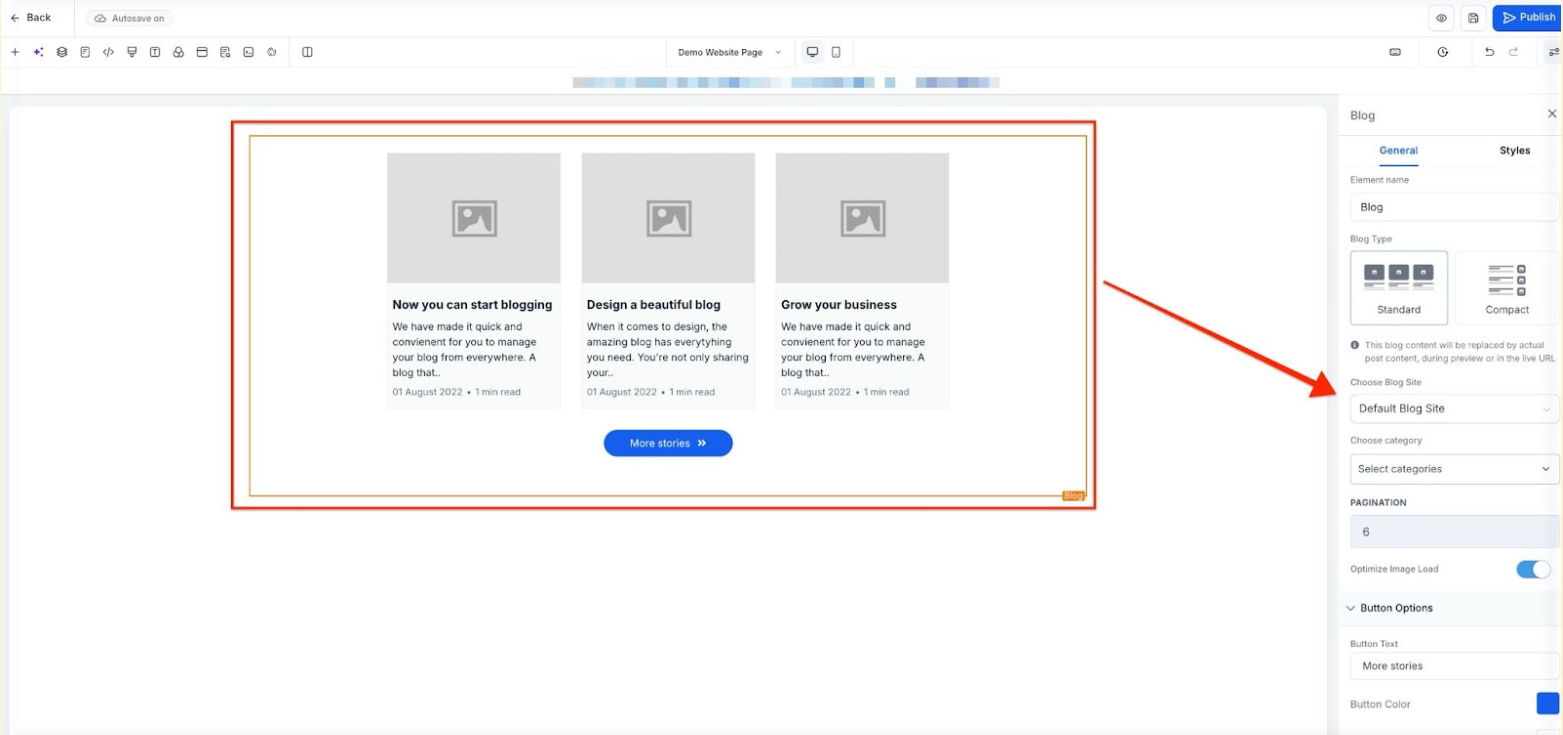Click the save disk icon
This screenshot has width=1563, height=735.
pos(1472,18)
